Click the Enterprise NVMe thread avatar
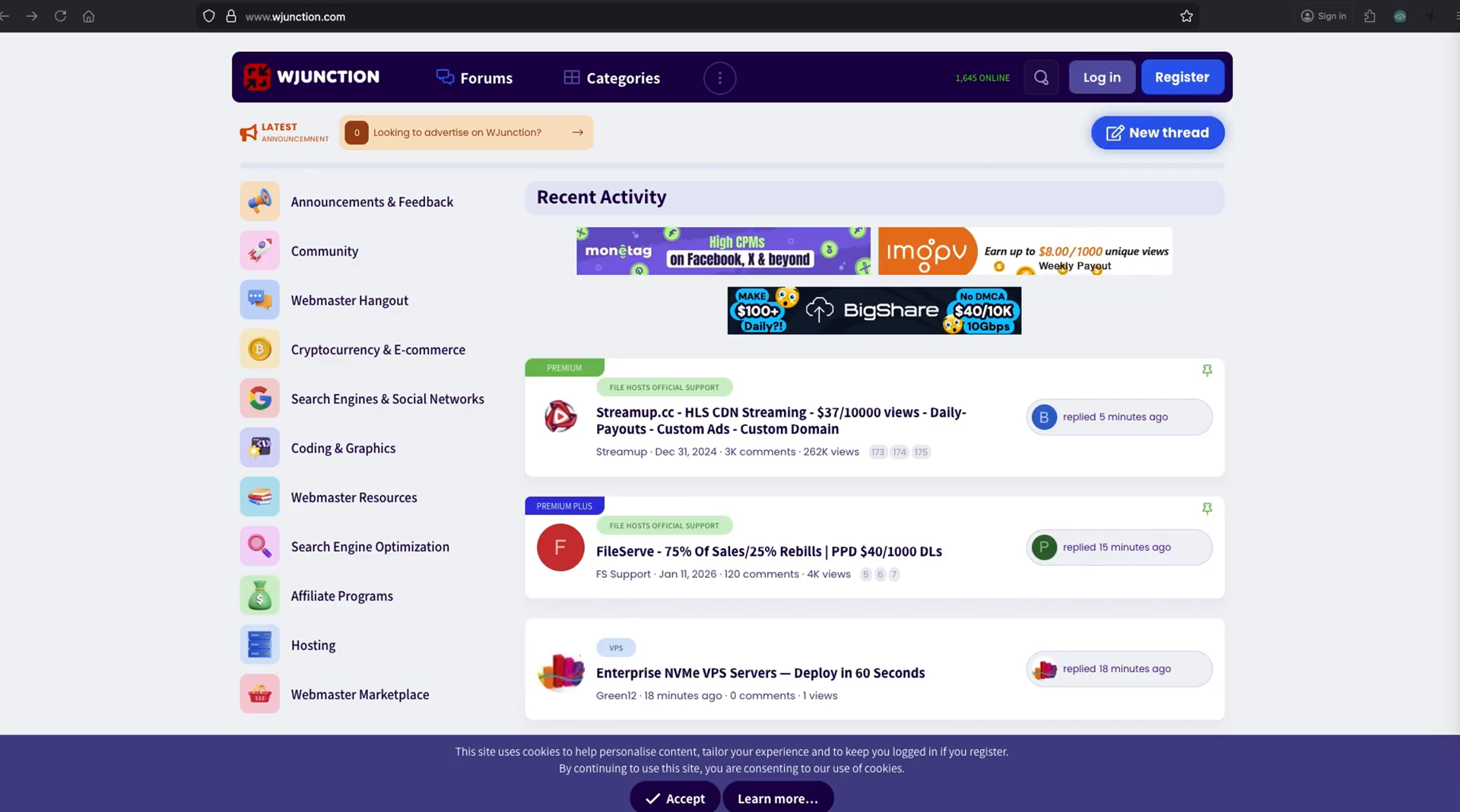 coord(560,671)
